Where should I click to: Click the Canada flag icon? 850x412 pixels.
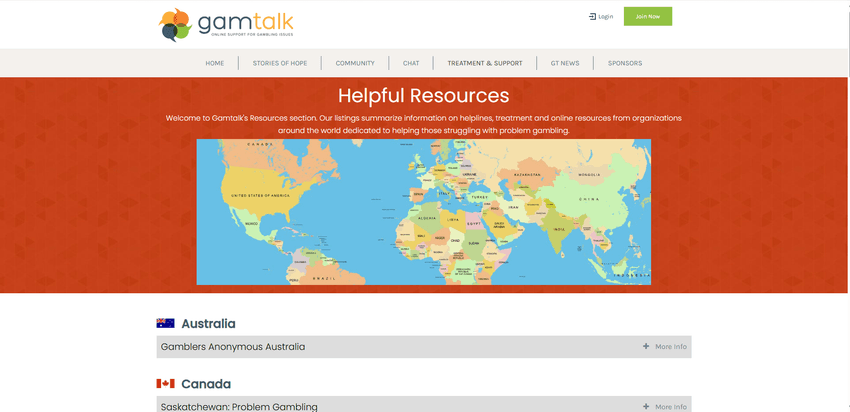coord(165,384)
